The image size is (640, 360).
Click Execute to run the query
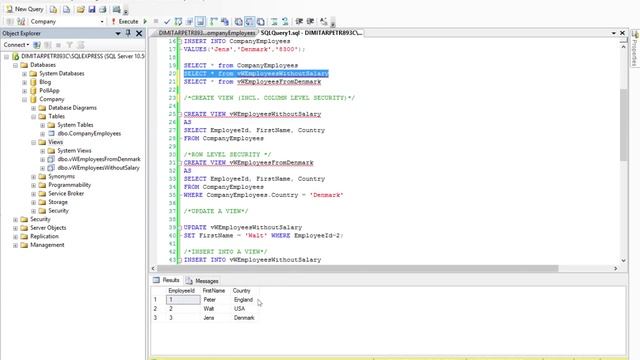tap(124, 21)
